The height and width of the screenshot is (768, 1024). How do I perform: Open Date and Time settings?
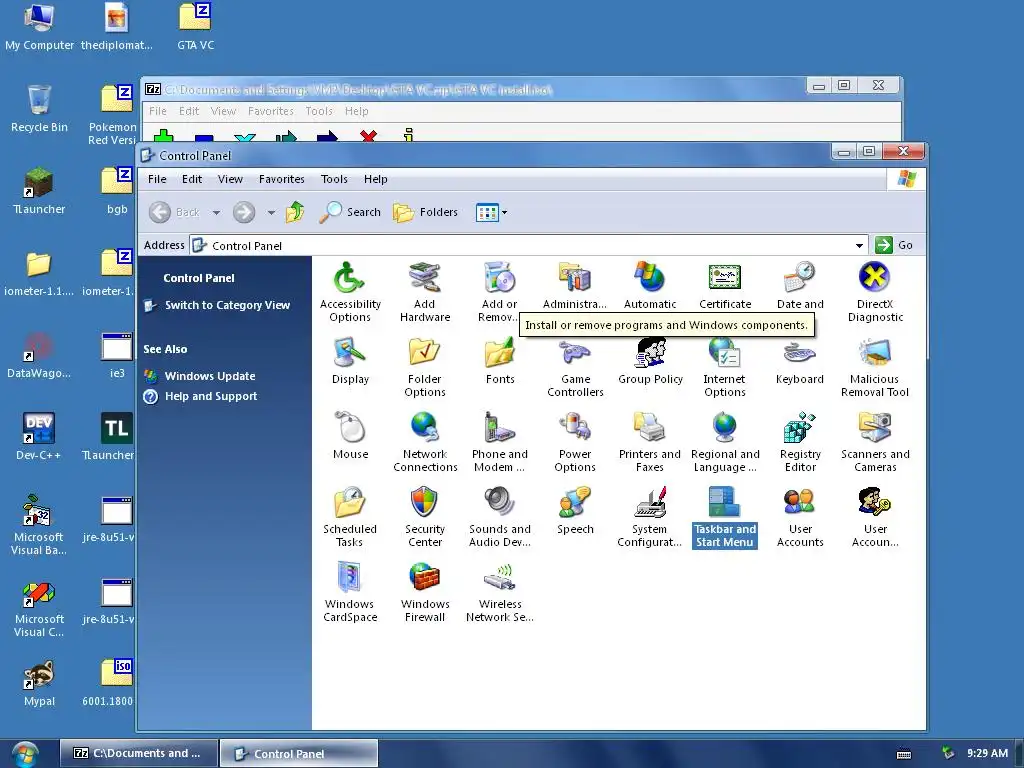[800, 285]
